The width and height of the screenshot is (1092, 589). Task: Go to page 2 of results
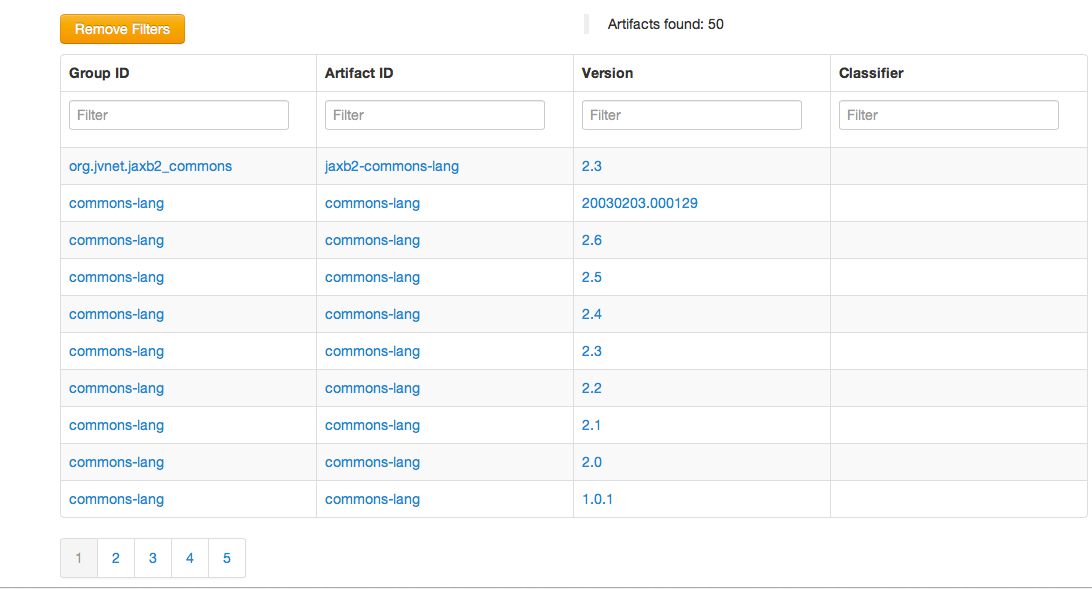pos(115,558)
